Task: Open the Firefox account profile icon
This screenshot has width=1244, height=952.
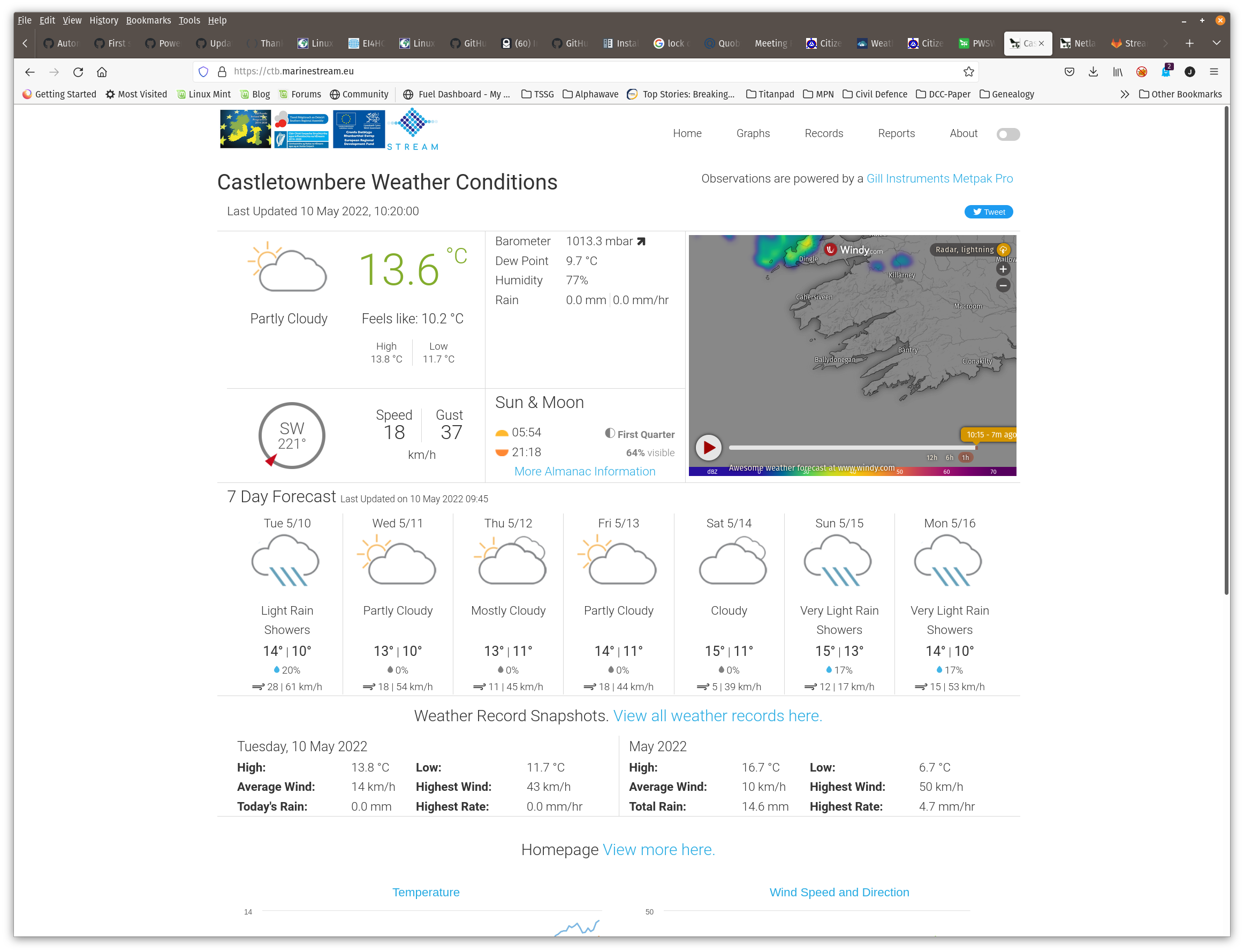Action: click(1189, 72)
